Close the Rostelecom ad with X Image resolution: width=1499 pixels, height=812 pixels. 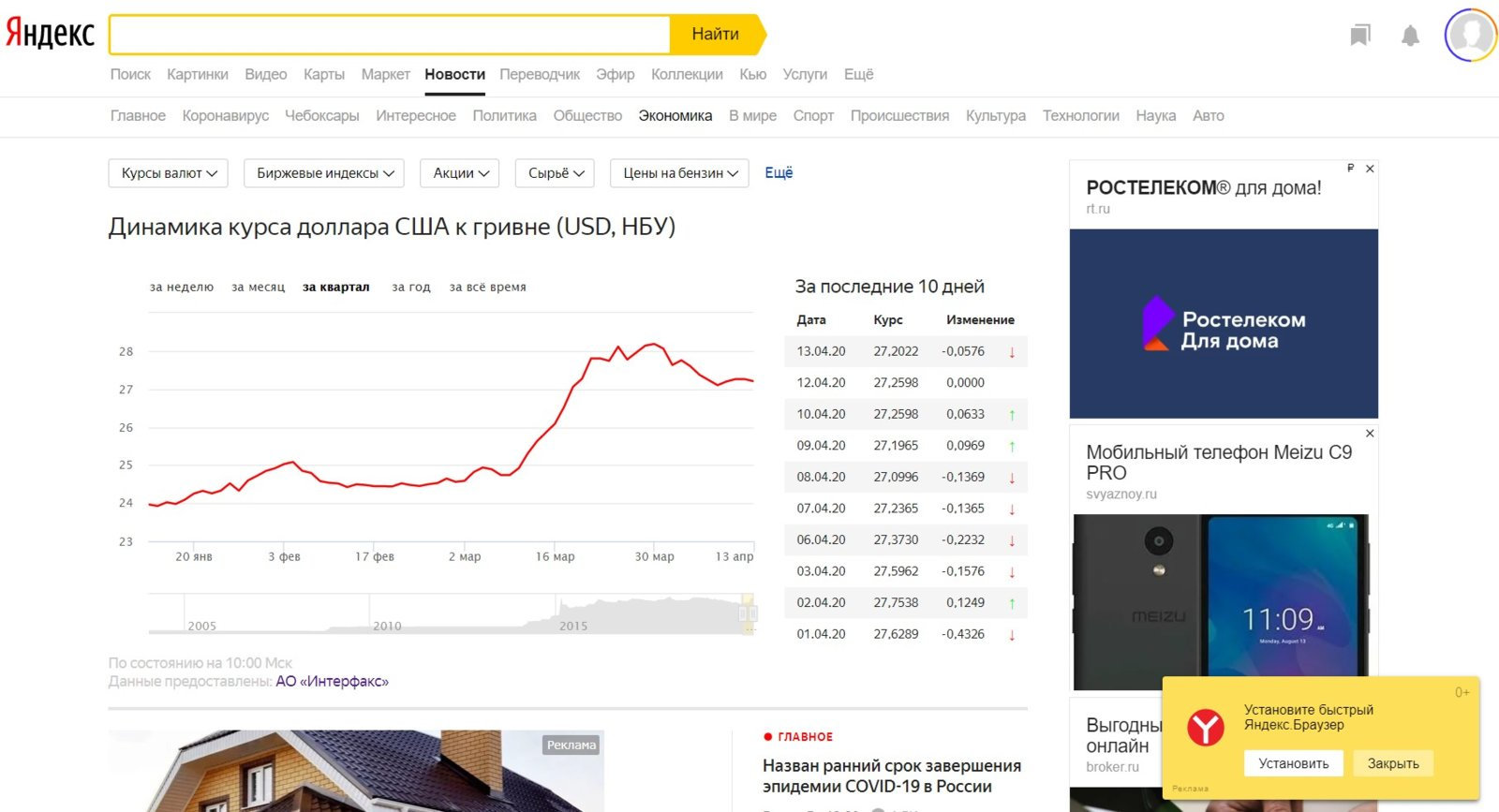click(1370, 169)
